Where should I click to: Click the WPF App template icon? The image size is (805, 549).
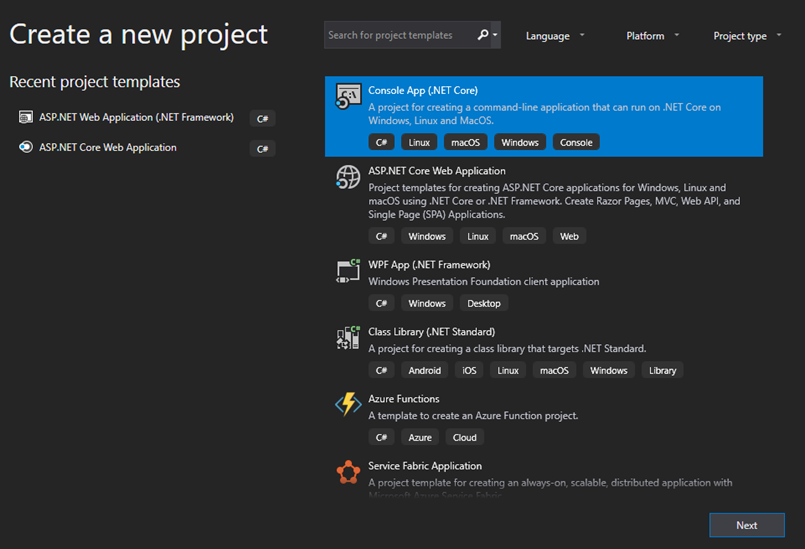(348, 271)
